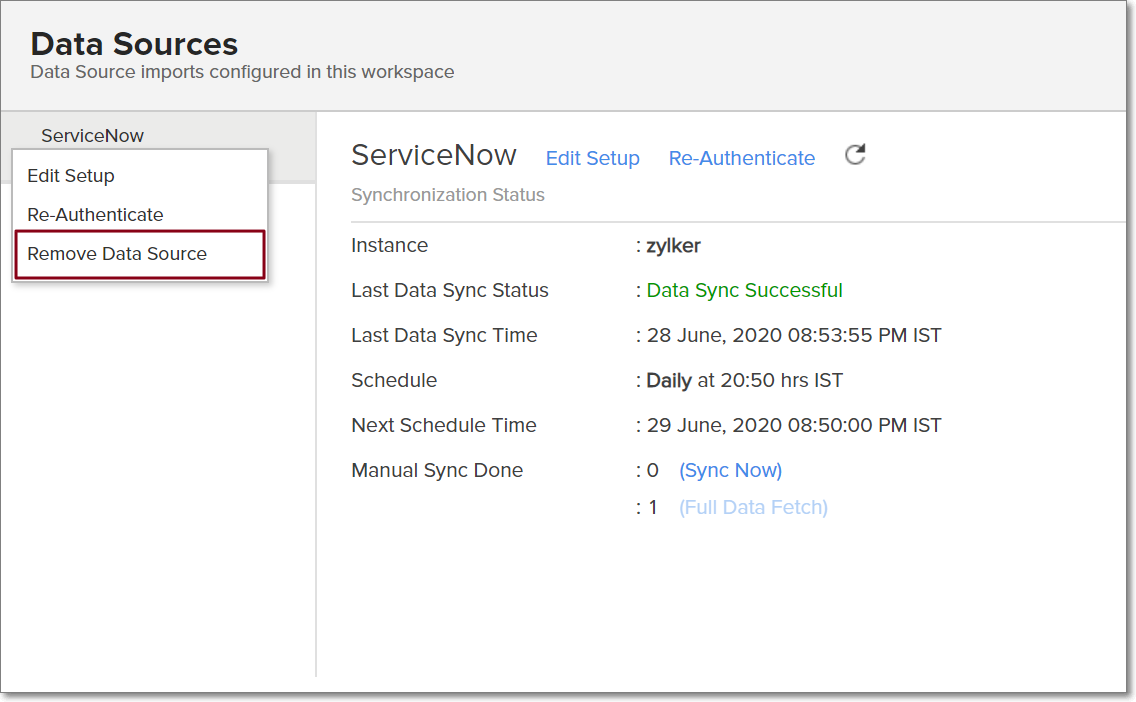1136x702 pixels.
Task: Select Remove Data Source menu entry
Action: point(117,254)
